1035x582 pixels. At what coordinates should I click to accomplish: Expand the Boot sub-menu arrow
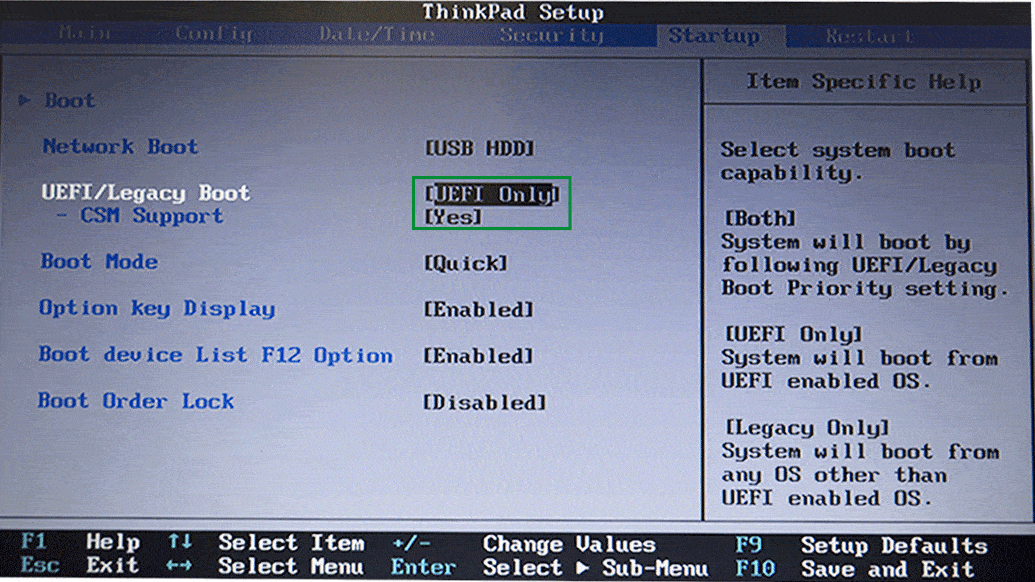coord(24,100)
